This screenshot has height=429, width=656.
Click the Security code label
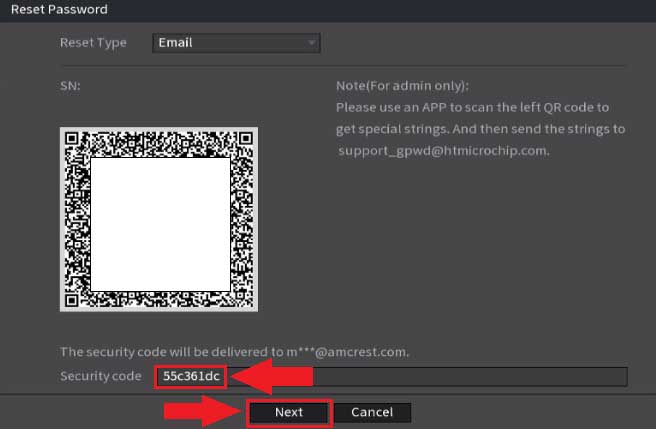[101, 376]
